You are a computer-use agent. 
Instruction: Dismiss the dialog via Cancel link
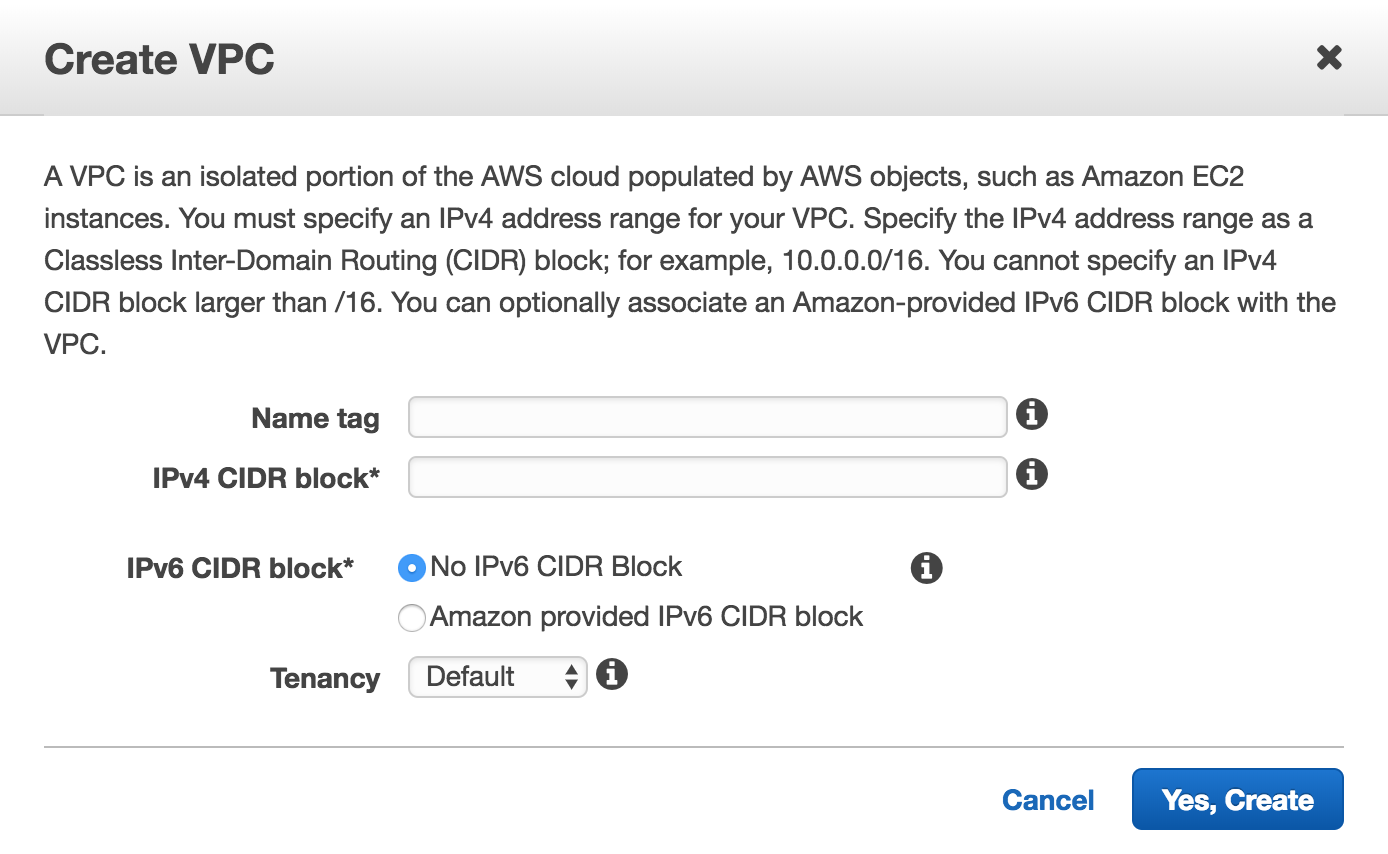click(1048, 800)
